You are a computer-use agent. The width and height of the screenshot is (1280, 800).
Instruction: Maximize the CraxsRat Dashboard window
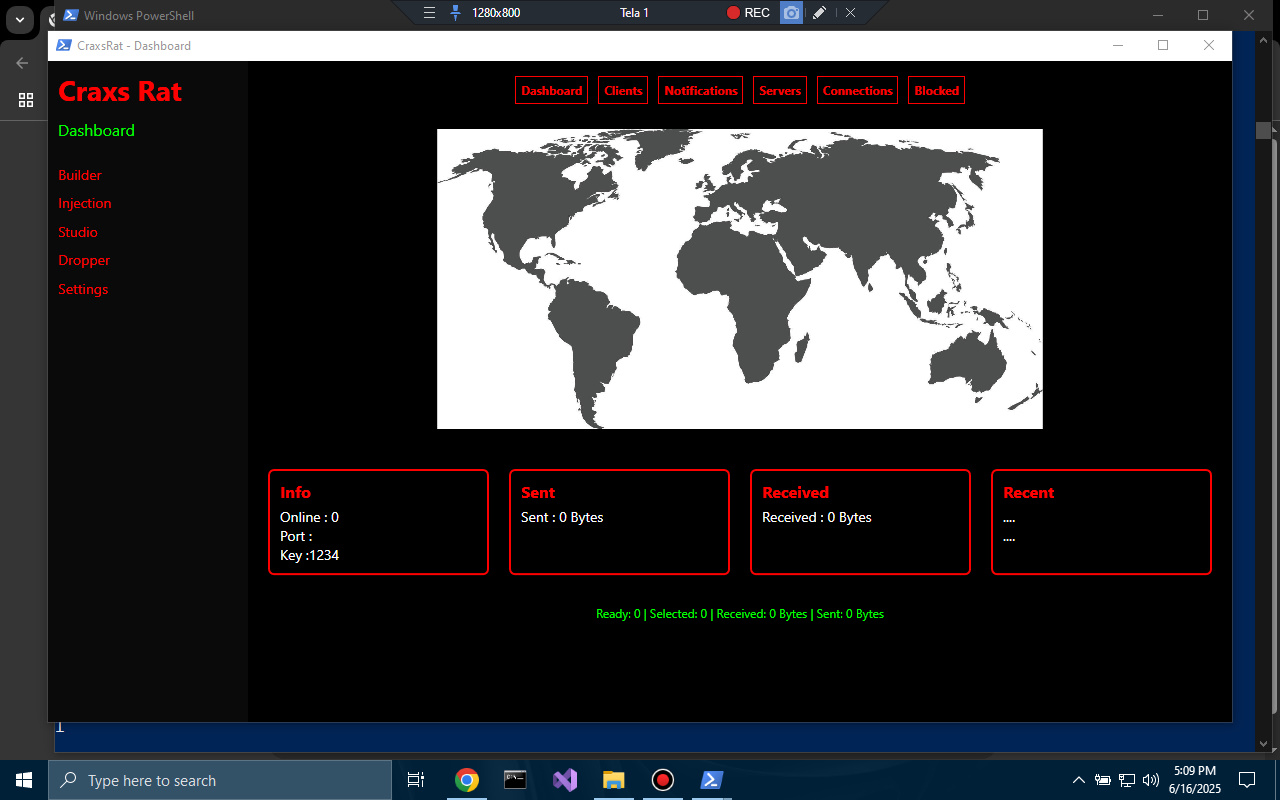coord(1163,45)
